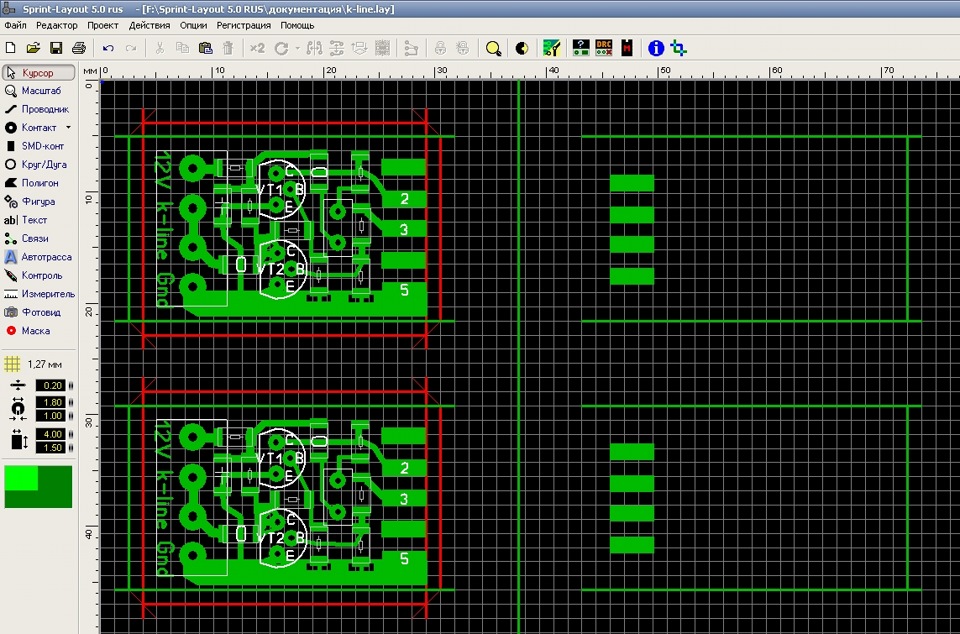Open the Действия menu
This screenshot has width=960, height=634.
point(149,26)
